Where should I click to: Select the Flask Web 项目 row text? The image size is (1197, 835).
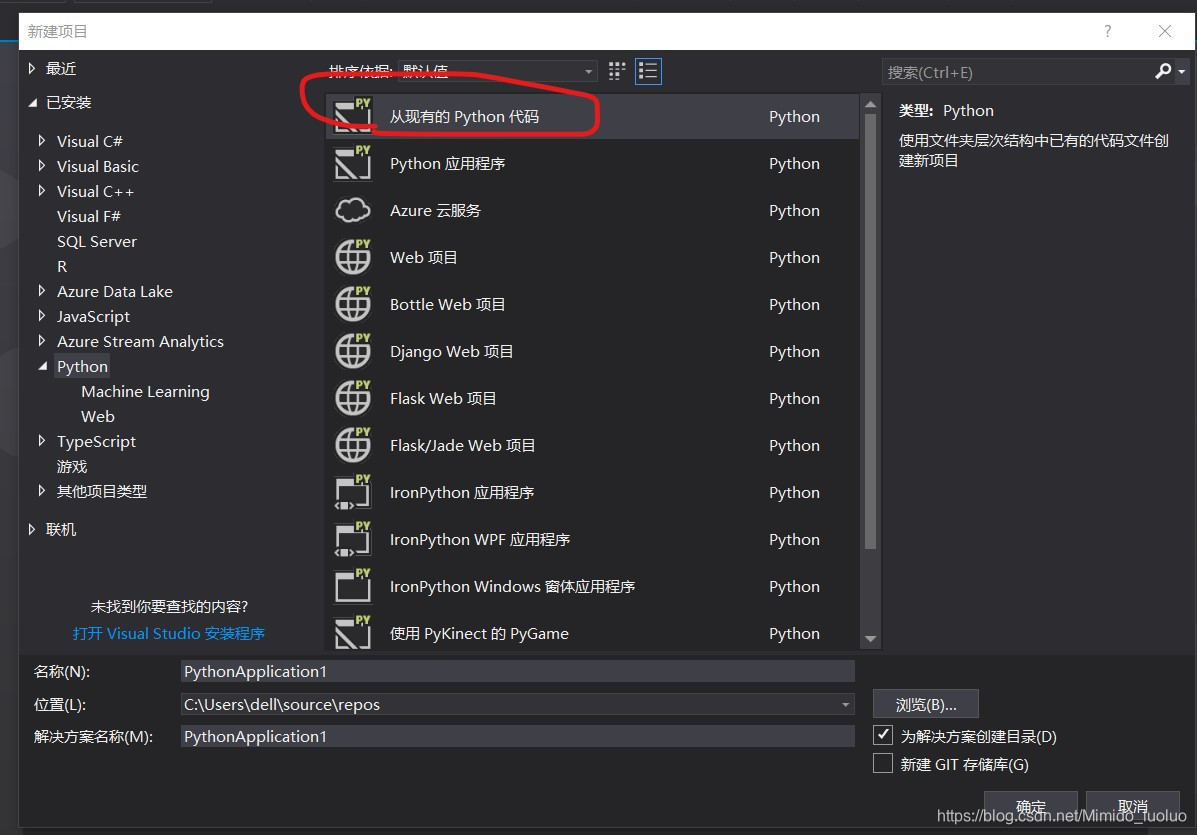[443, 398]
